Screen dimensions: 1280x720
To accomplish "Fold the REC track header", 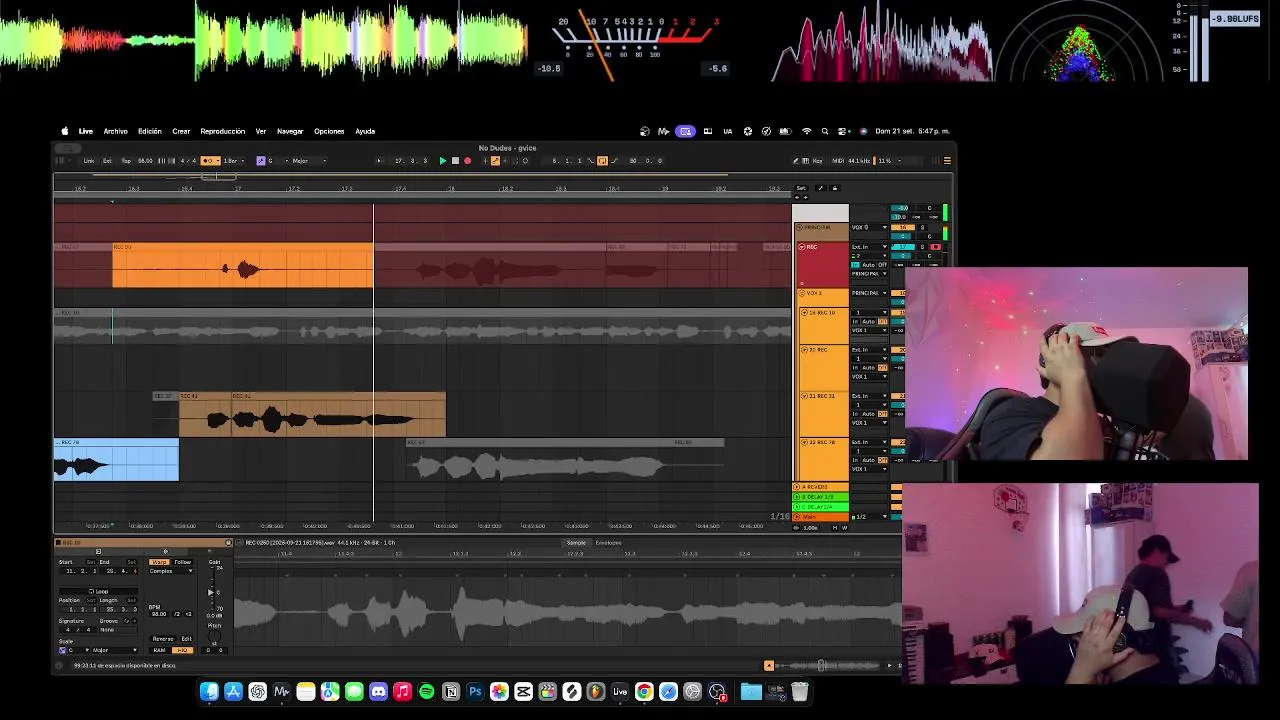I will coord(803,247).
